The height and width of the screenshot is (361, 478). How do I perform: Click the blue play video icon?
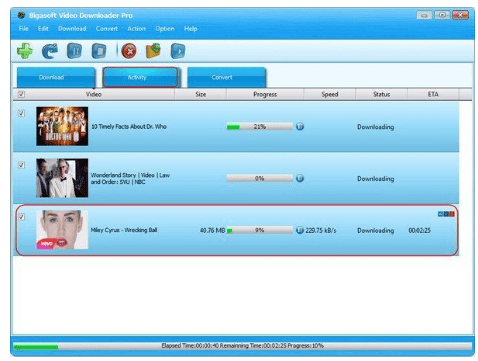click(x=178, y=51)
